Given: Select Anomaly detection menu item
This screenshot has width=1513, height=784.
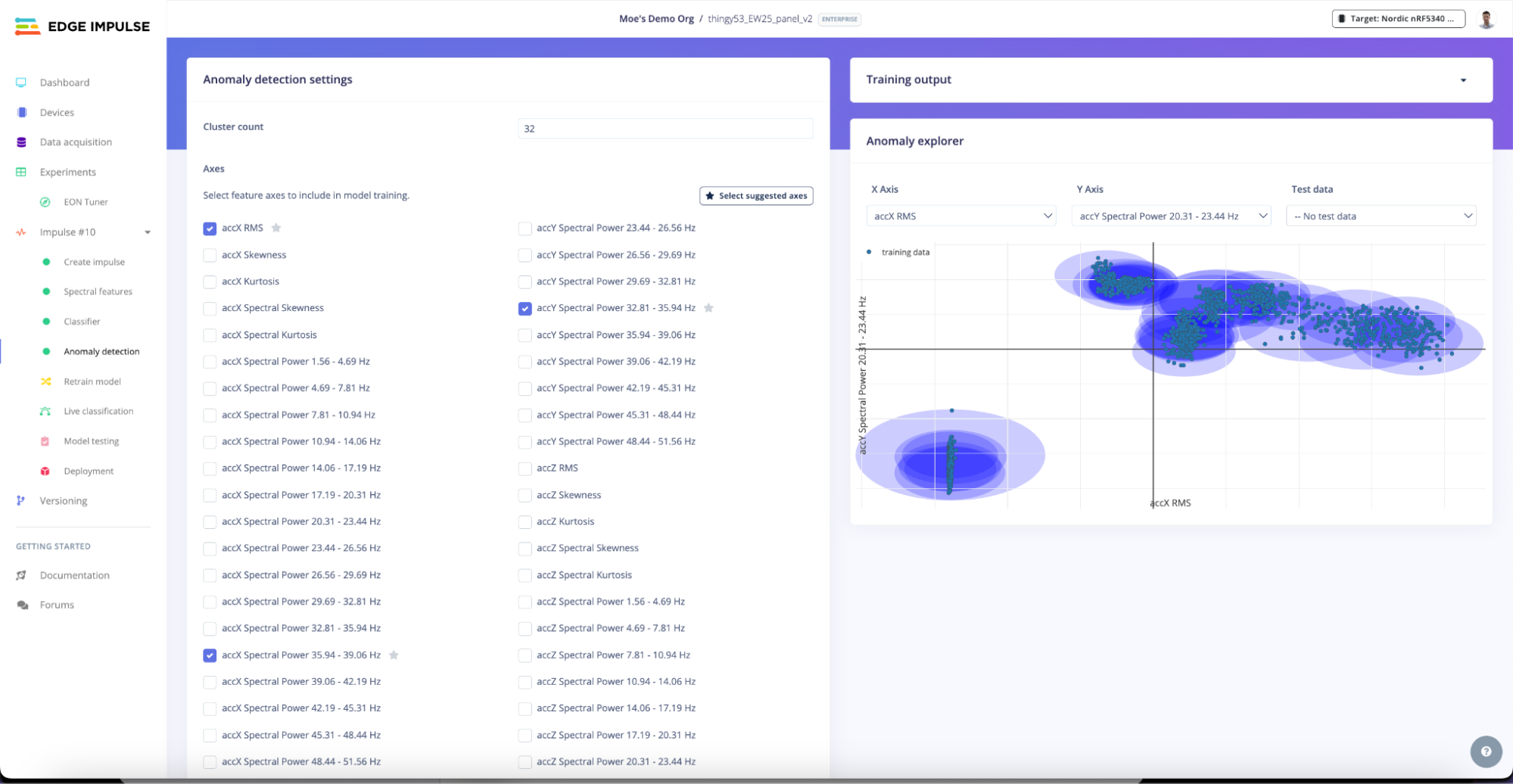Looking at the screenshot, I should [x=101, y=351].
